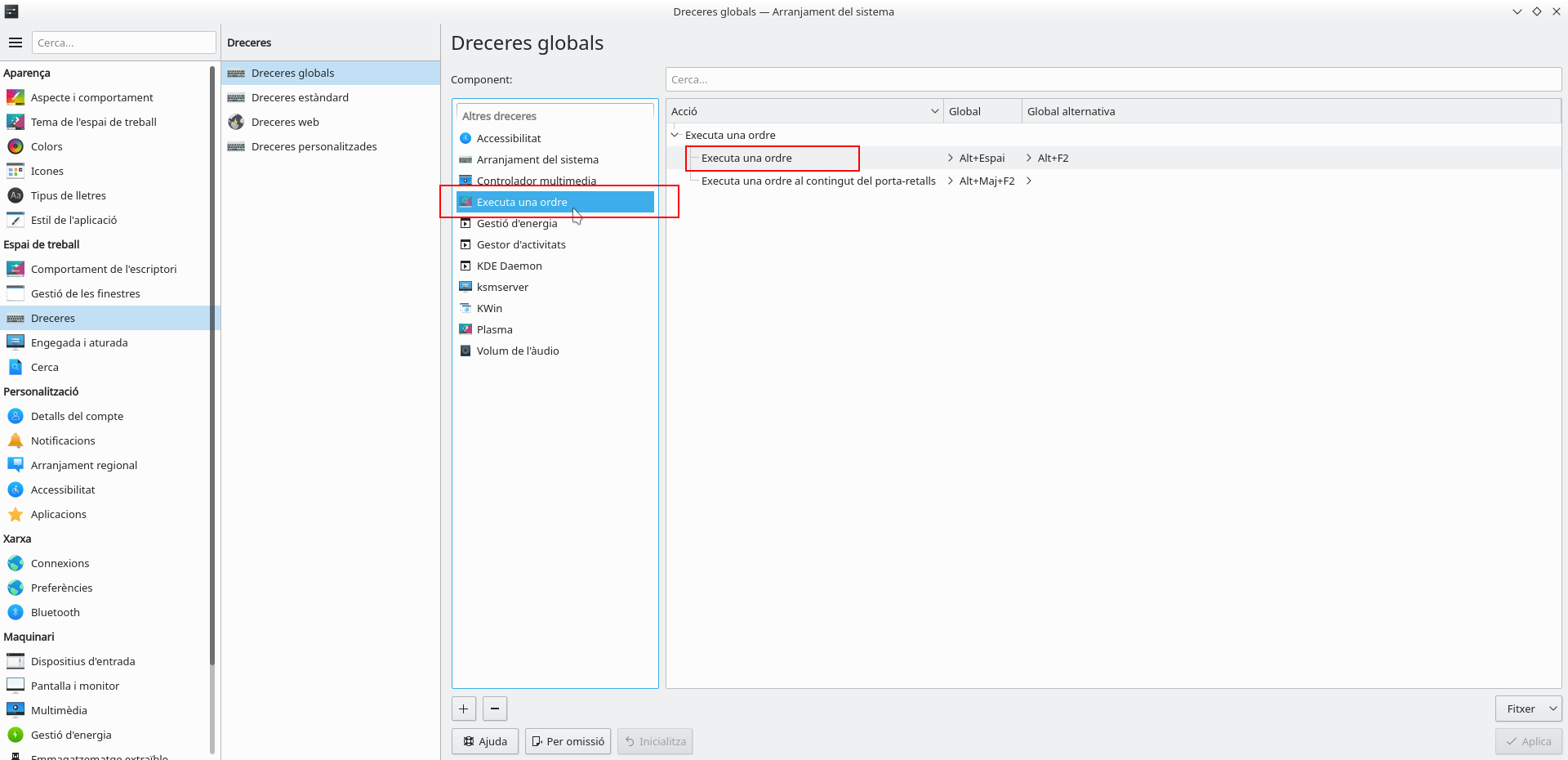Select the Plasma component icon
The height and width of the screenshot is (760, 1568).
click(465, 329)
